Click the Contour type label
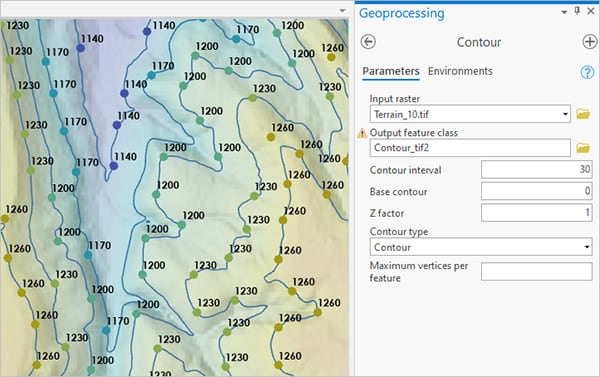The height and width of the screenshot is (377, 600). coord(399,232)
